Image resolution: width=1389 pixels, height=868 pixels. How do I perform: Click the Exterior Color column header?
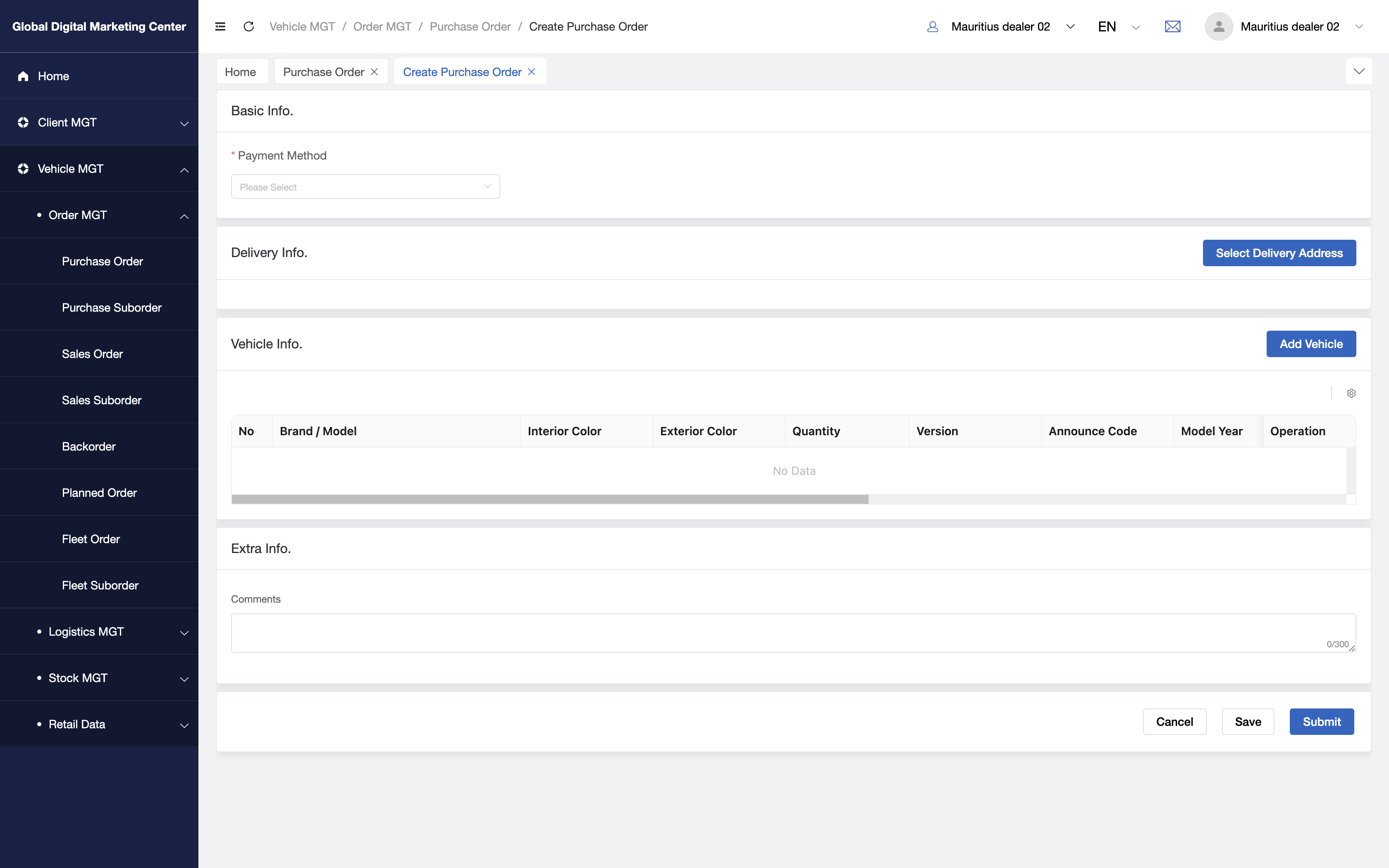point(719,431)
